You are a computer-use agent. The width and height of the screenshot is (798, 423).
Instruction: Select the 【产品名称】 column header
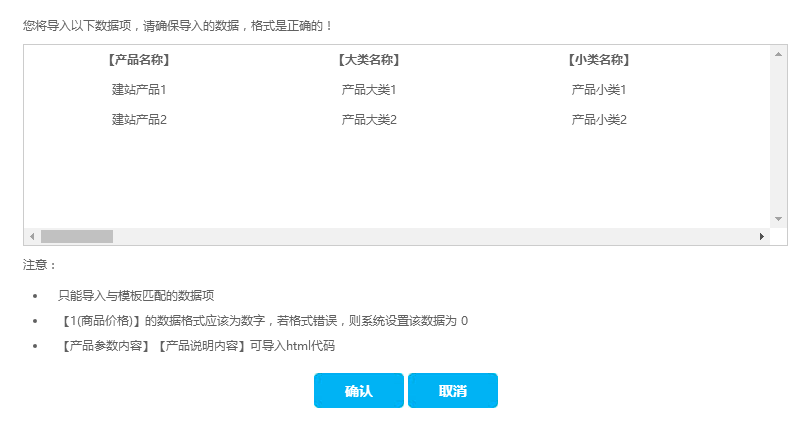coord(139,60)
